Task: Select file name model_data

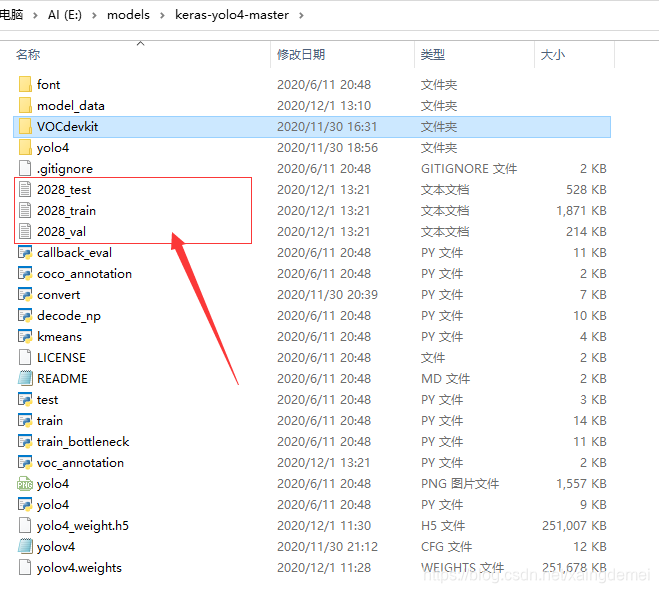Action: [71, 105]
